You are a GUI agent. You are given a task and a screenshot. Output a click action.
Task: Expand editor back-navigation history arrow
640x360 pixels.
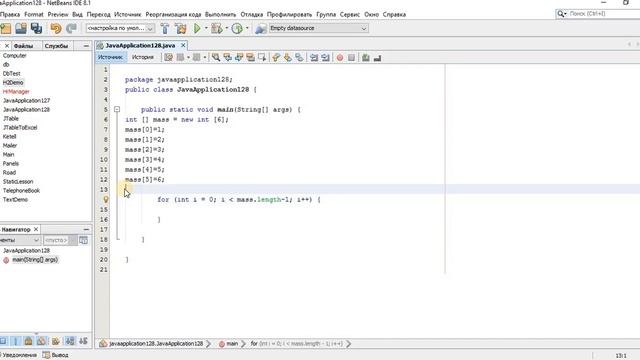point(188,58)
